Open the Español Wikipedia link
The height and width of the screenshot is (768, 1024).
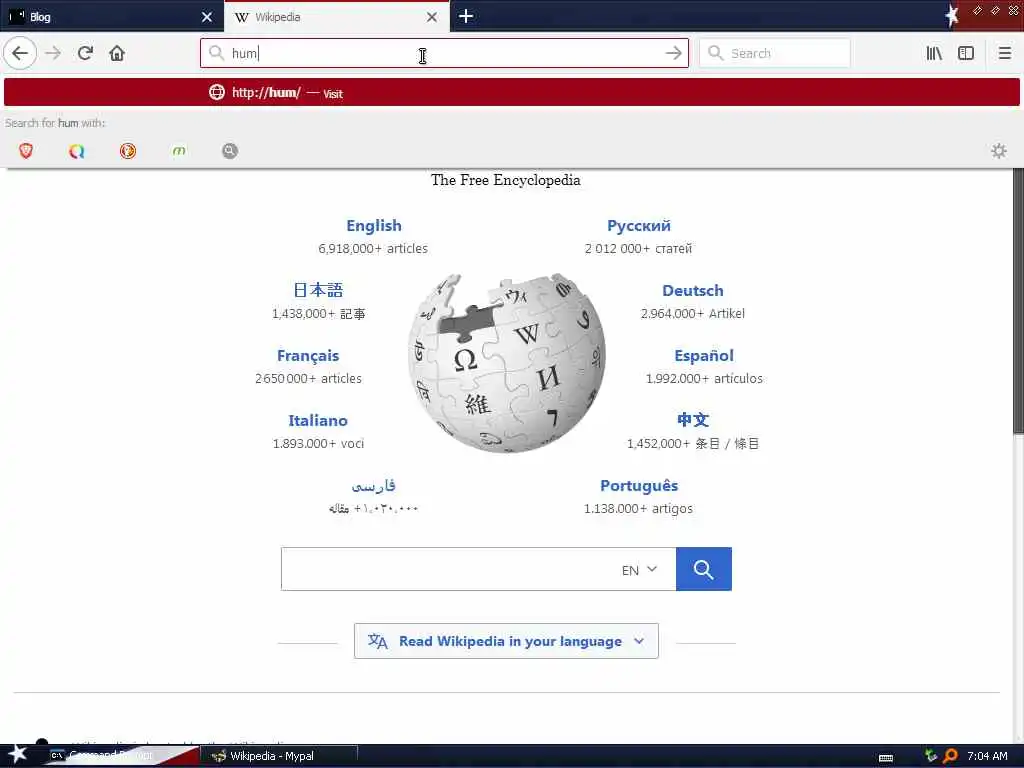(x=704, y=355)
